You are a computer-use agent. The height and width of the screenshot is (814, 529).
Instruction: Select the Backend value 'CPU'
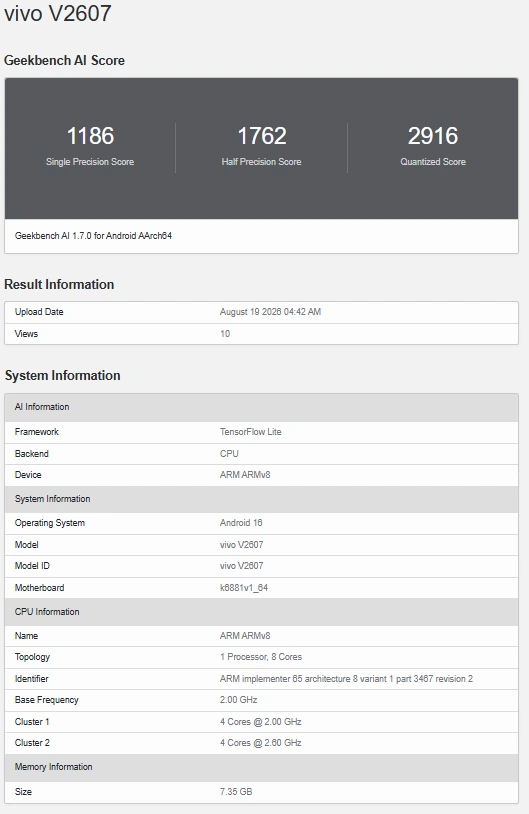[x=229, y=454]
